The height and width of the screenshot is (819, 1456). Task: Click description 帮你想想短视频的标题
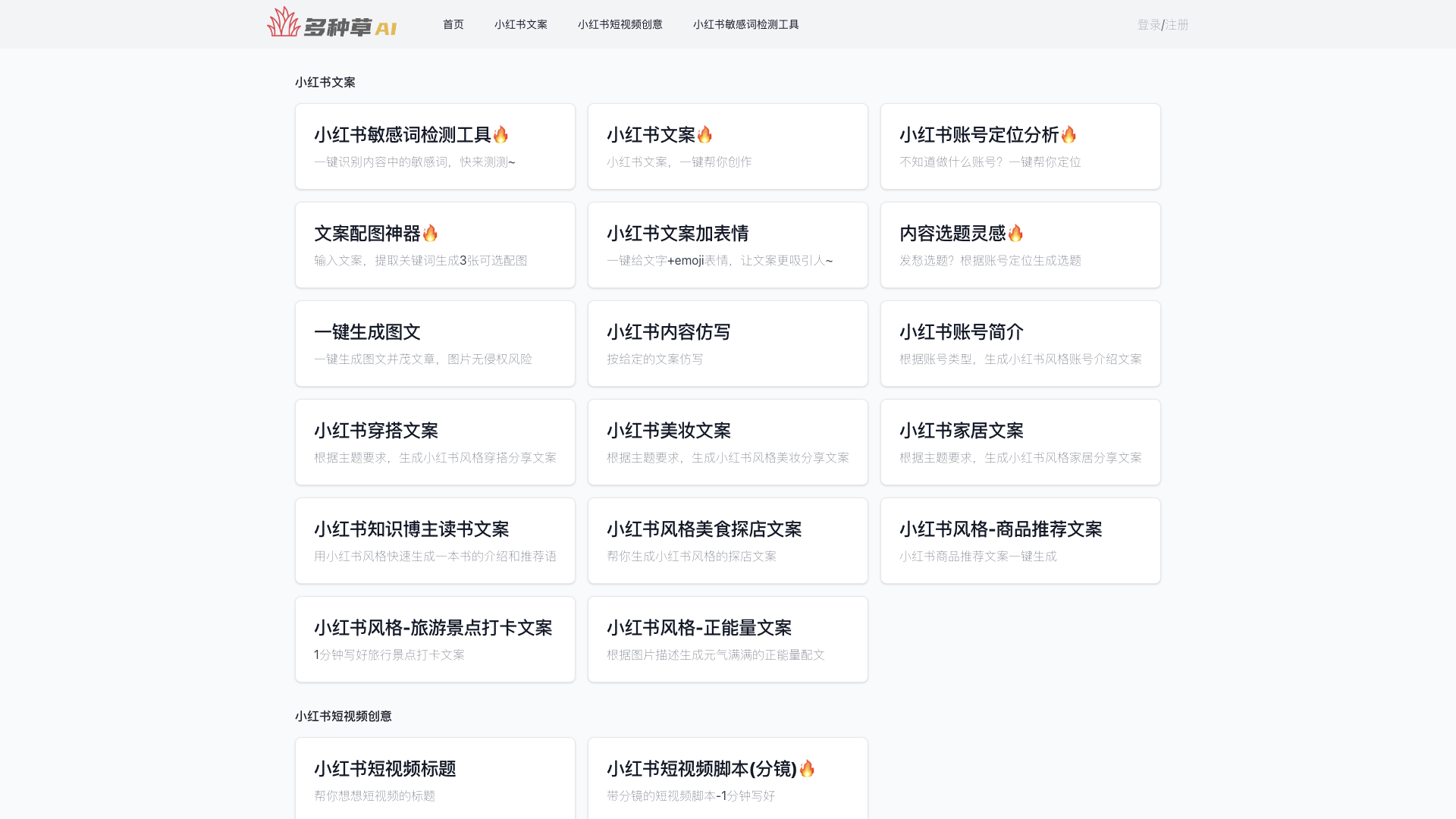click(x=375, y=795)
